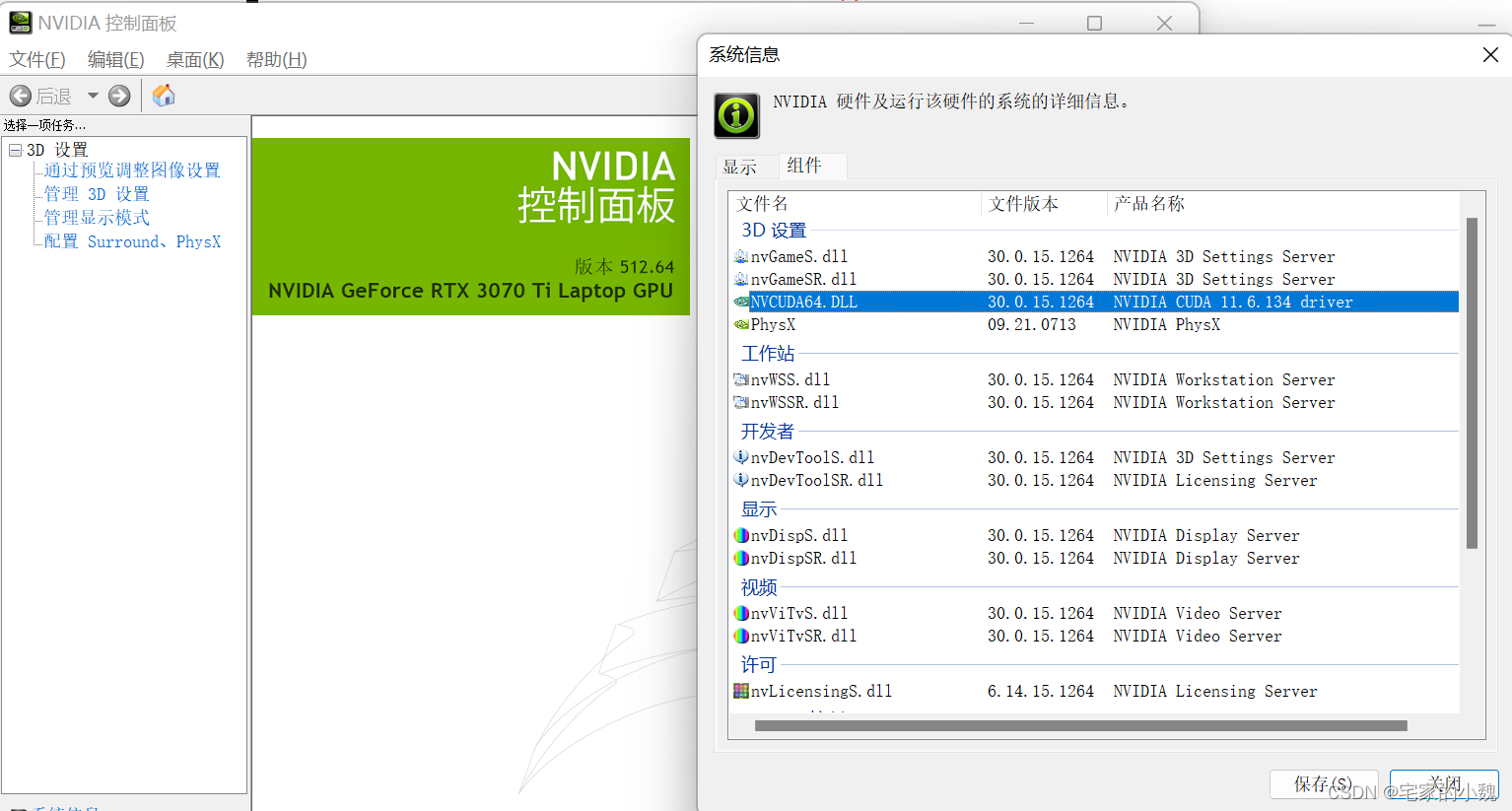The height and width of the screenshot is (811, 1512).
Task: Close the 系统信息 dialog with X
Action: tap(1490, 55)
